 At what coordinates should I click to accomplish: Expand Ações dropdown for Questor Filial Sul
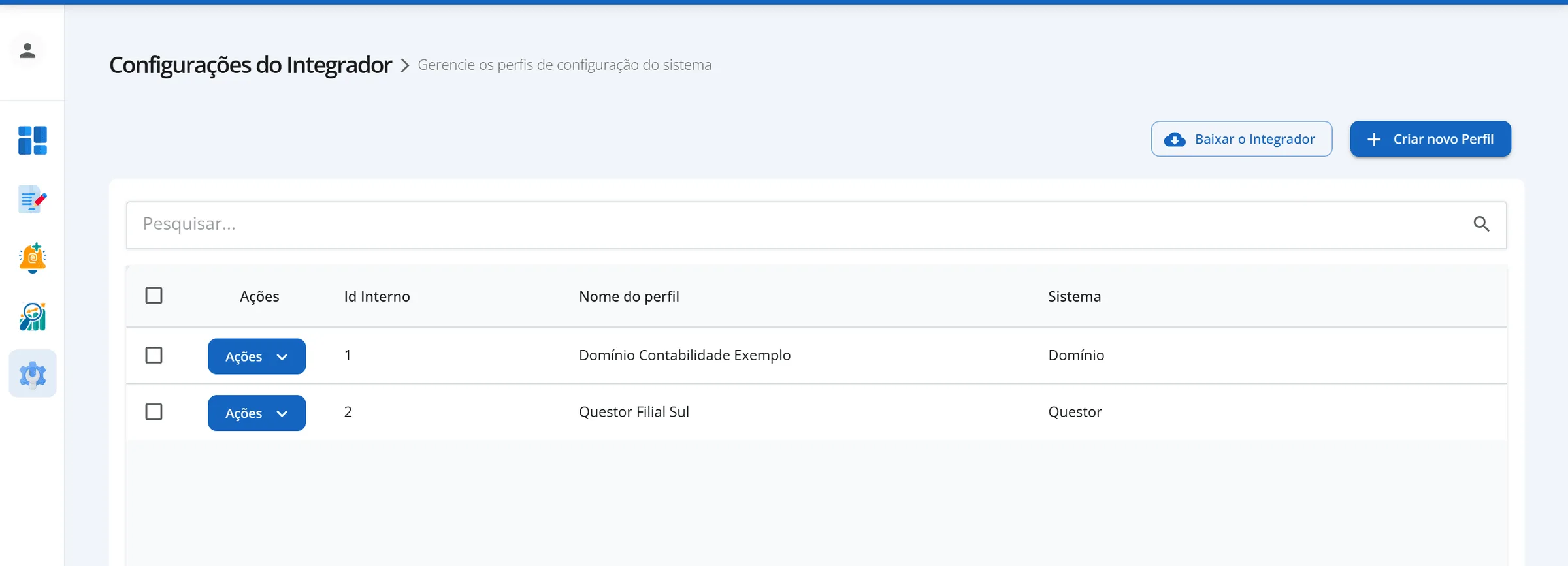click(x=257, y=413)
